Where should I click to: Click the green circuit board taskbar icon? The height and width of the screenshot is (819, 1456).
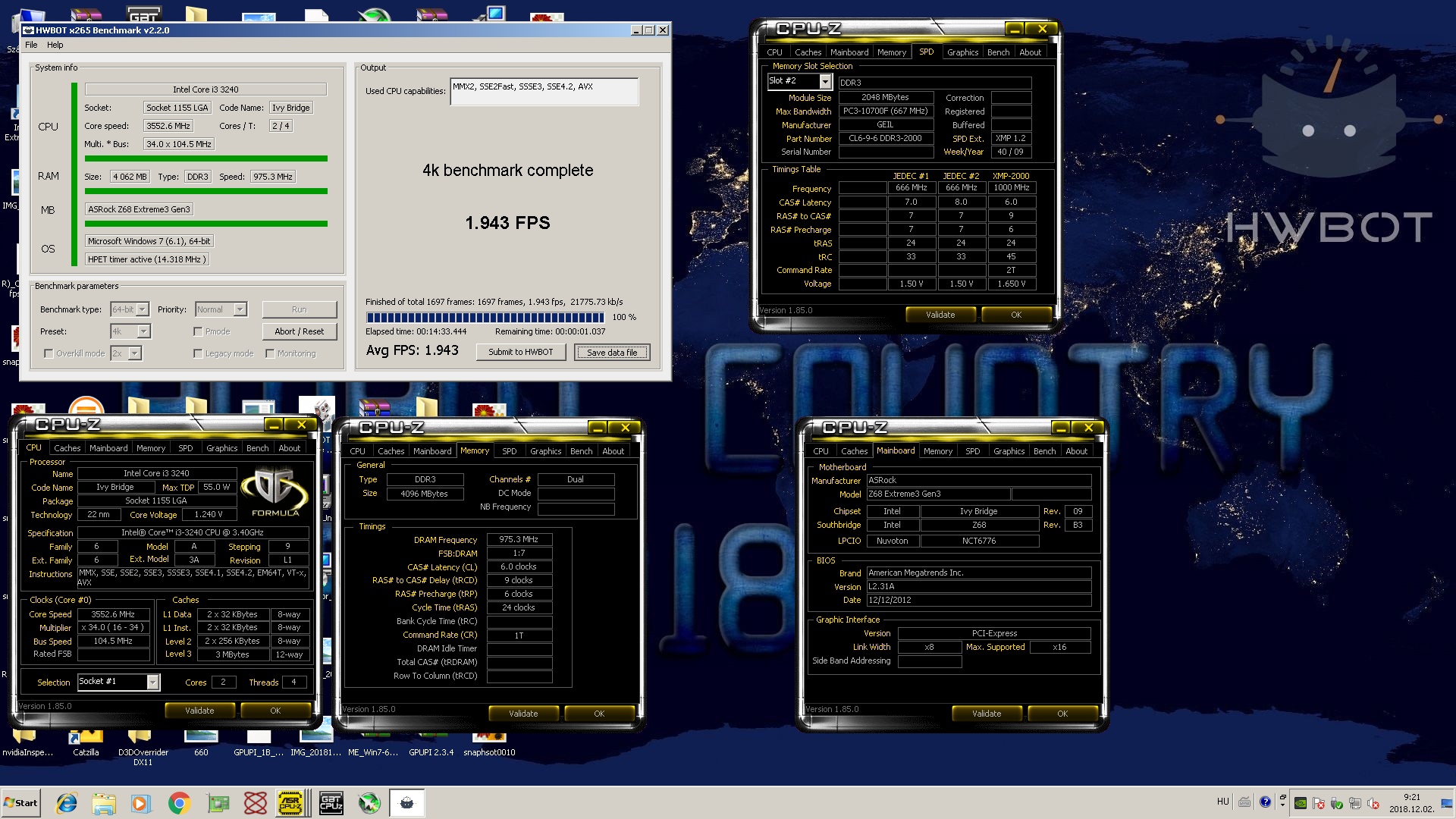click(x=218, y=802)
